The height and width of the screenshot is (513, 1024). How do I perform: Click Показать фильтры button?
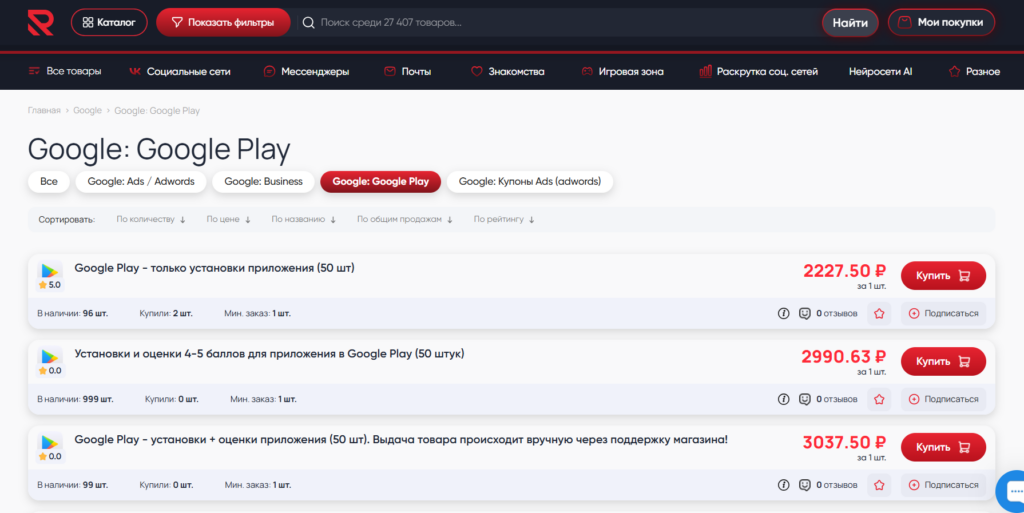[x=223, y=22]
